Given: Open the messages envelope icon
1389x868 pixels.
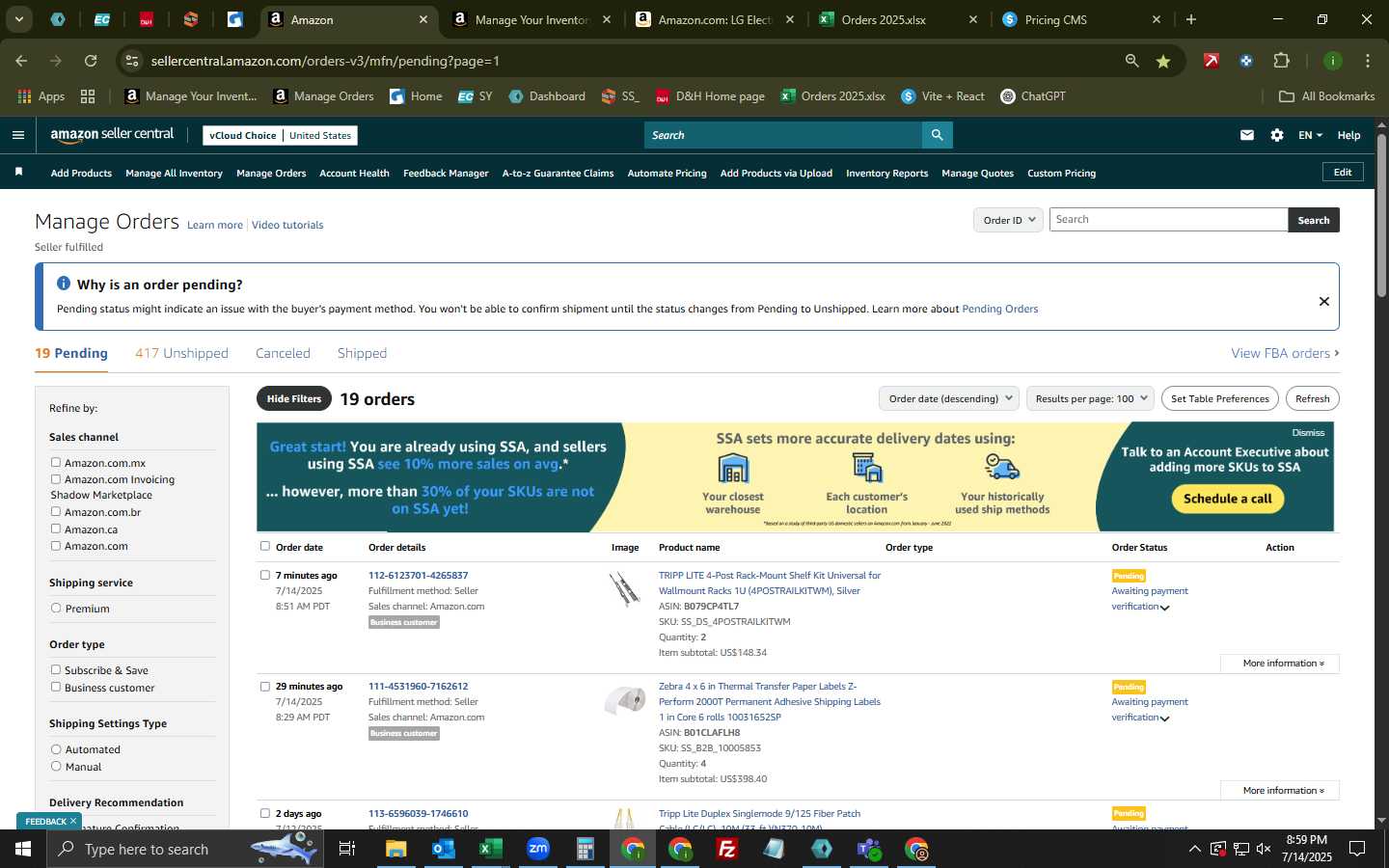Looking at the screenshot, I should [x=1247, y=135].
